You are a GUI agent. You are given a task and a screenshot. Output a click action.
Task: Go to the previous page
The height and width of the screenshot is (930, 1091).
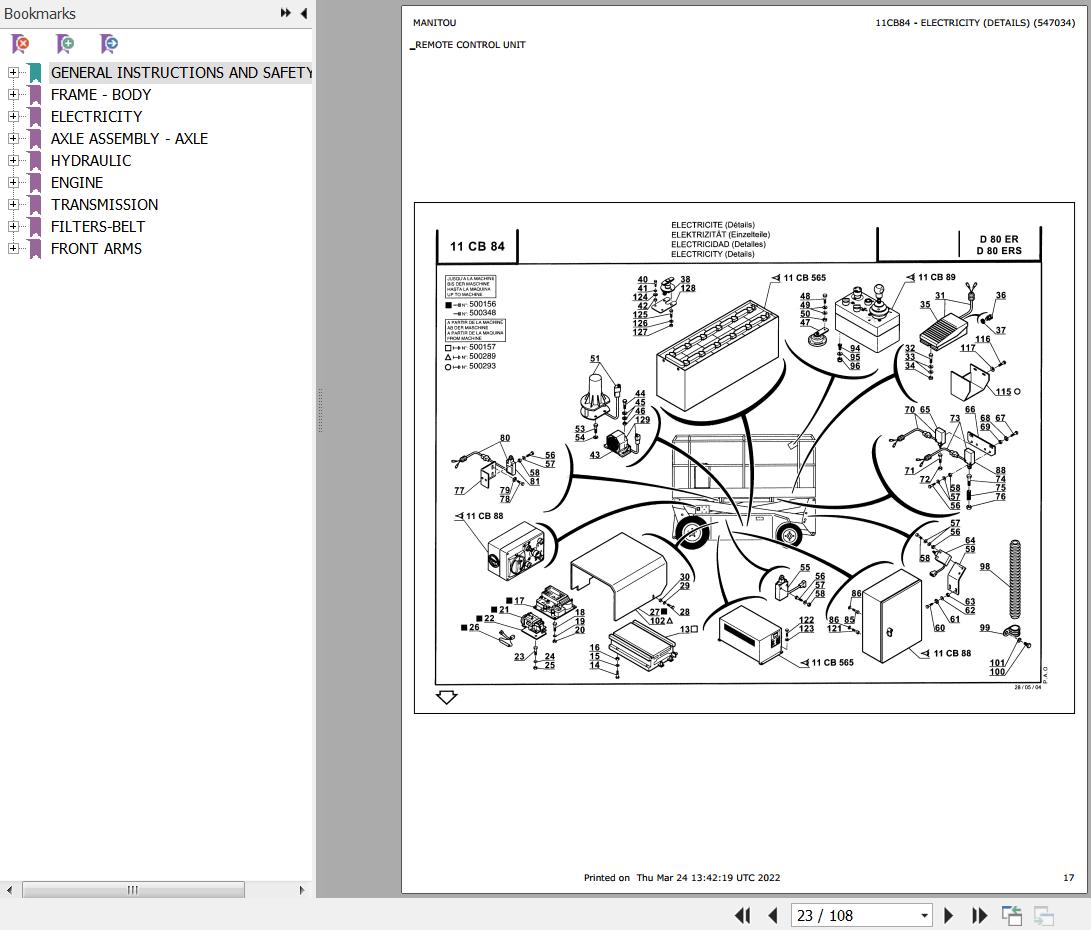(x=772, y=915)
